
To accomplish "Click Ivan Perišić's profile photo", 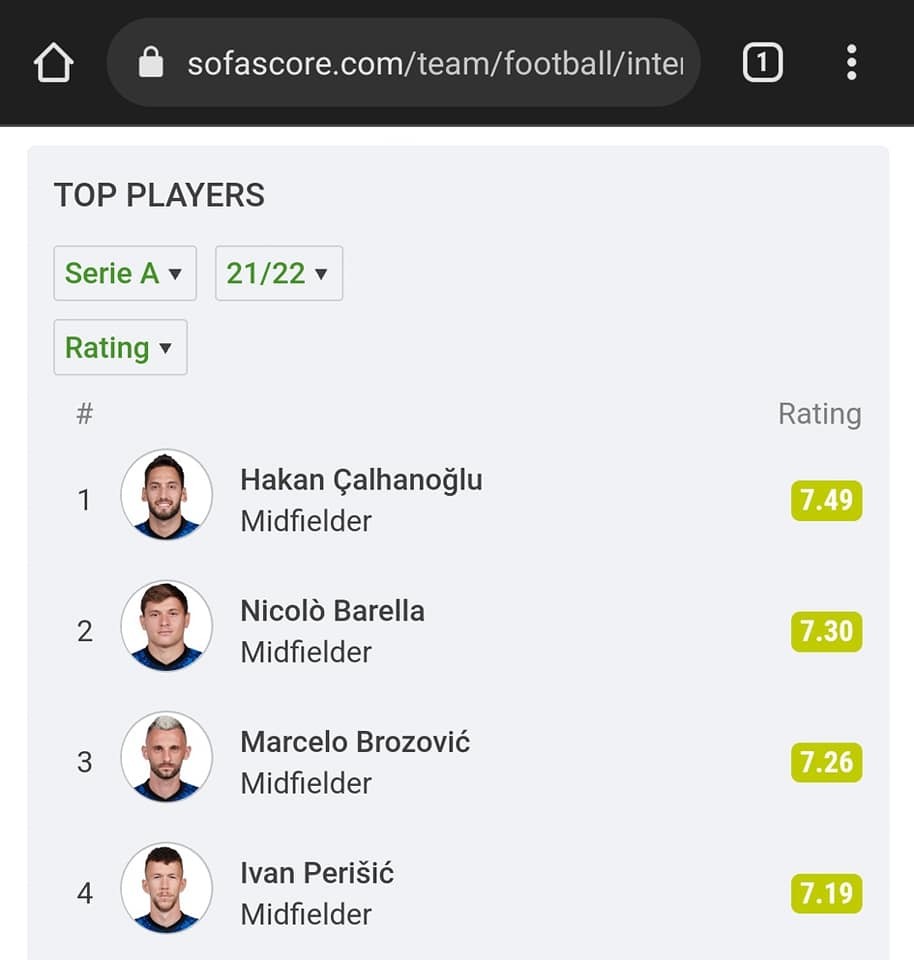I will coord(166,888).
